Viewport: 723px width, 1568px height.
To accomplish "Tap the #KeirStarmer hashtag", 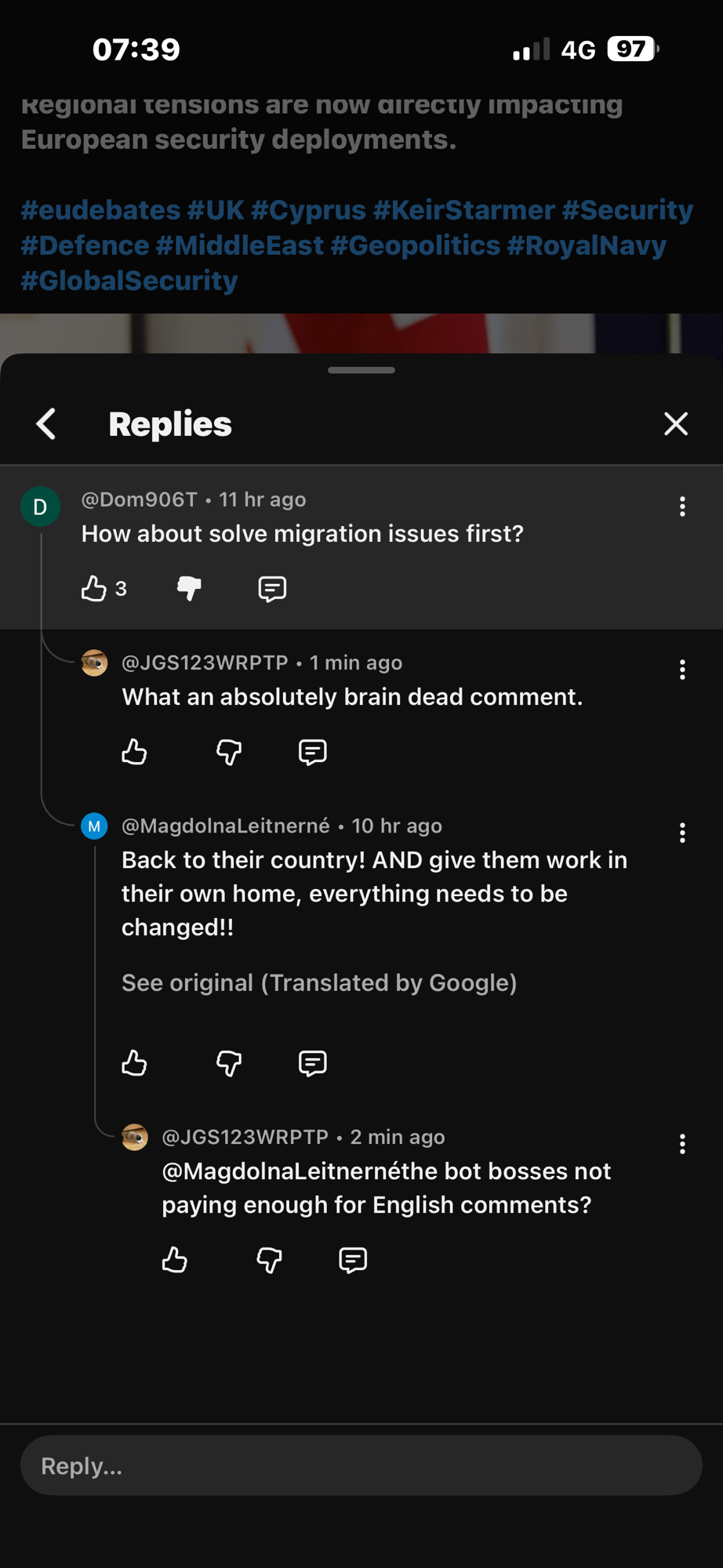I will (463, 210).
